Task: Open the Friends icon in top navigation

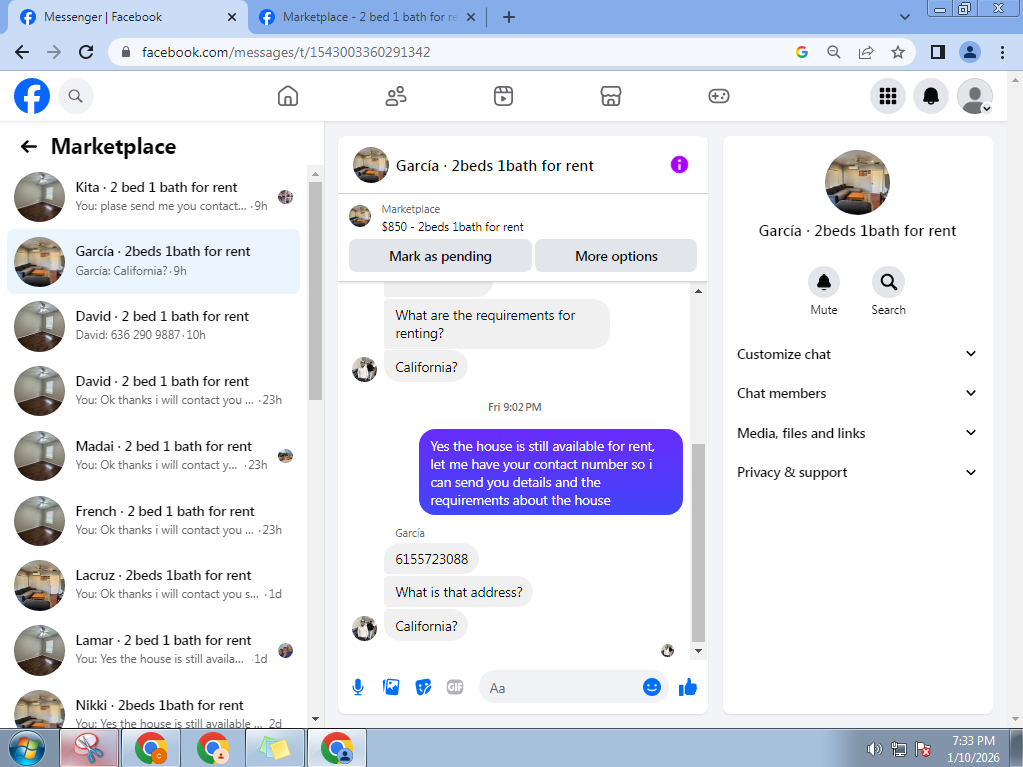Action: [395, 96]
